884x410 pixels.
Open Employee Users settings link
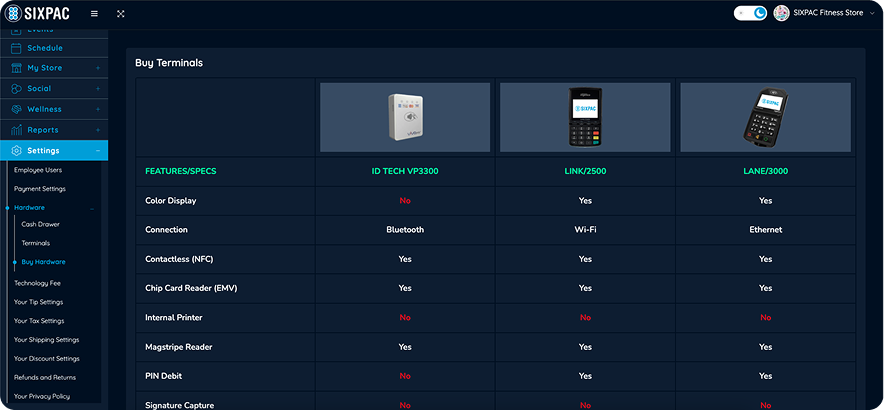pyautogui.click(x=38, y=170)
